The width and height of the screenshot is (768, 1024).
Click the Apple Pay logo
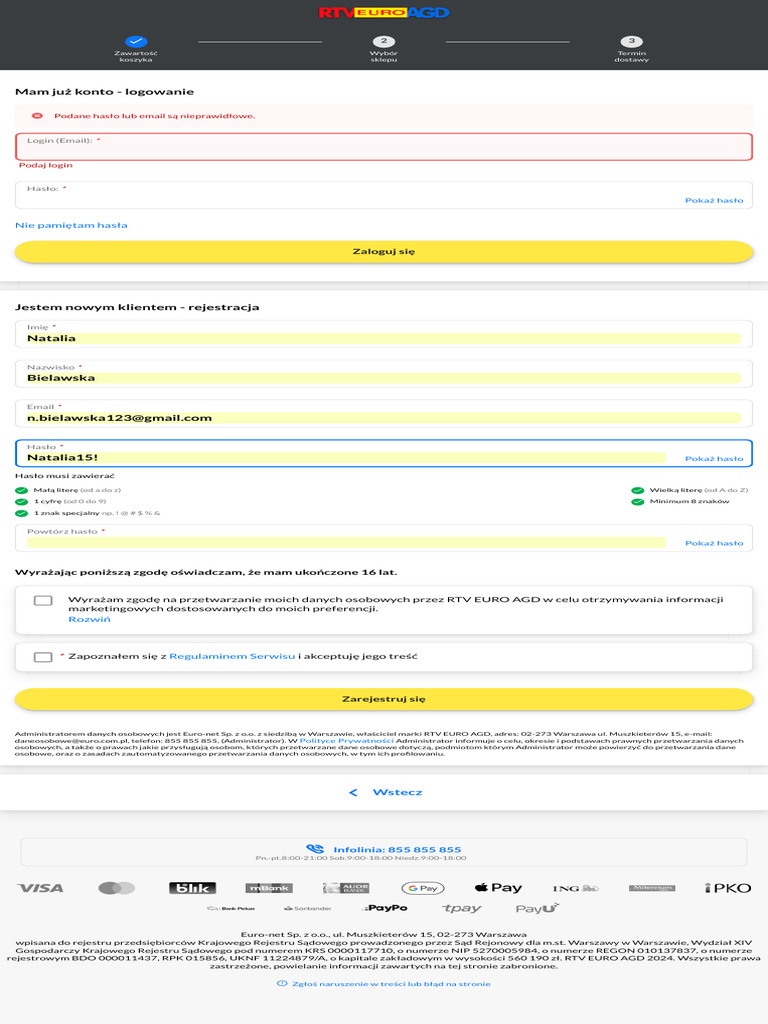pos(498,888)
